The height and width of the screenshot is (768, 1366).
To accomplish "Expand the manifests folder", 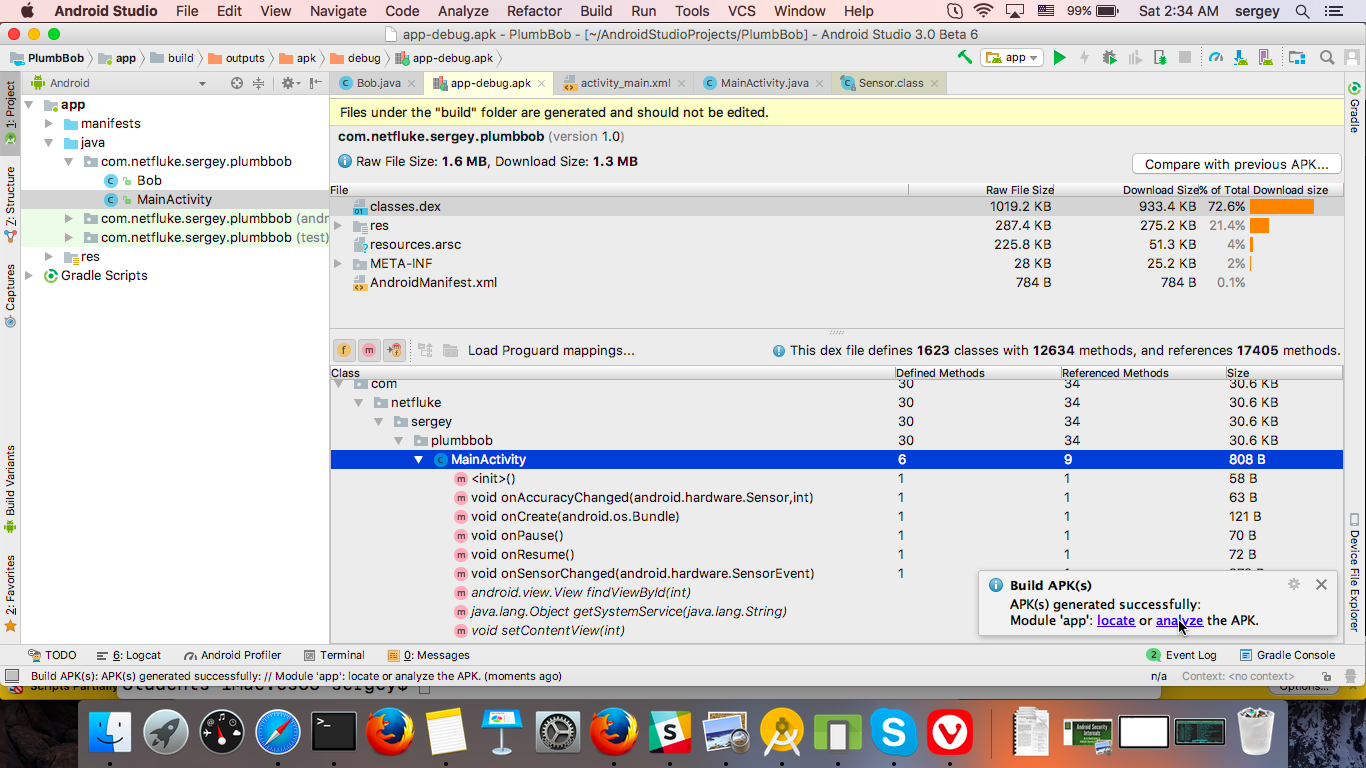I will point(49,123).
